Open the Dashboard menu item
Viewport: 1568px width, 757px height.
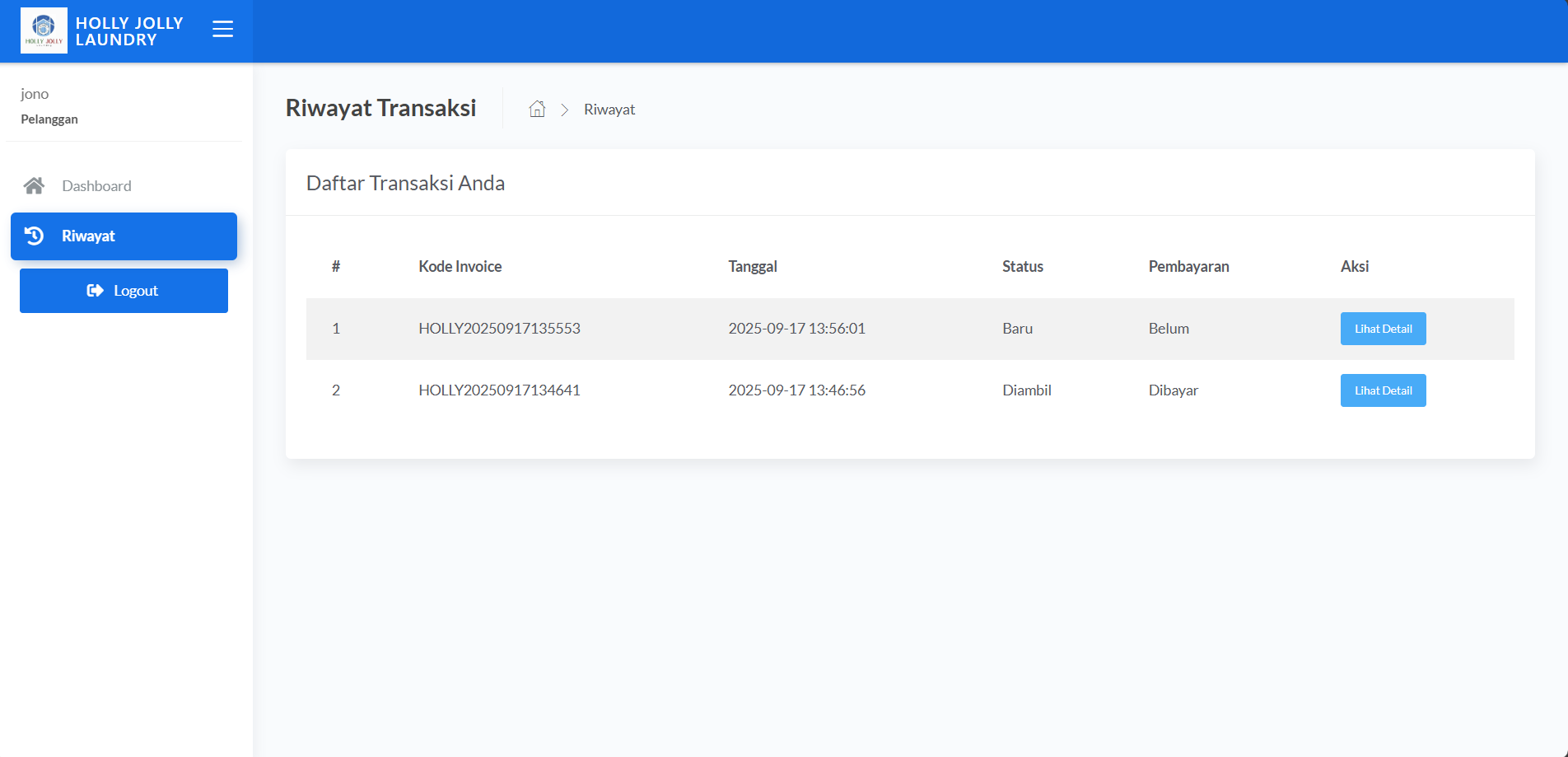pos(96,186)
